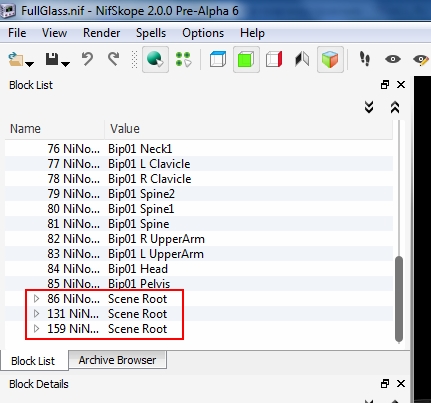Open the save dropdown arrow beside floppy

coord(66,64)
